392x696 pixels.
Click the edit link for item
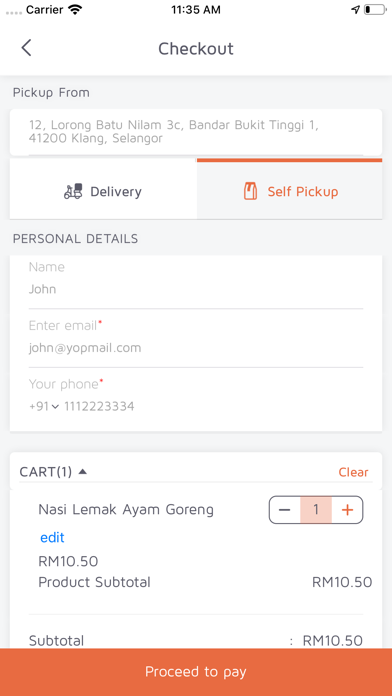click(x=52, y=538)
